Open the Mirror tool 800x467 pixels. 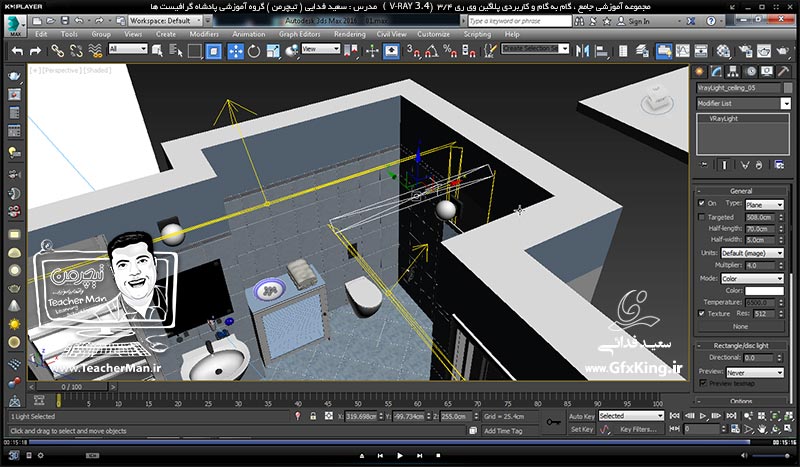point(582,51)
